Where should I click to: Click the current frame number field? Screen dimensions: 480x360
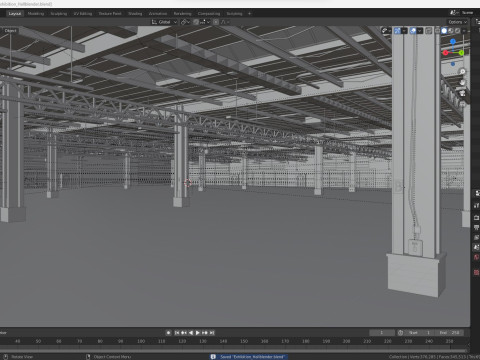coord(382,333)
